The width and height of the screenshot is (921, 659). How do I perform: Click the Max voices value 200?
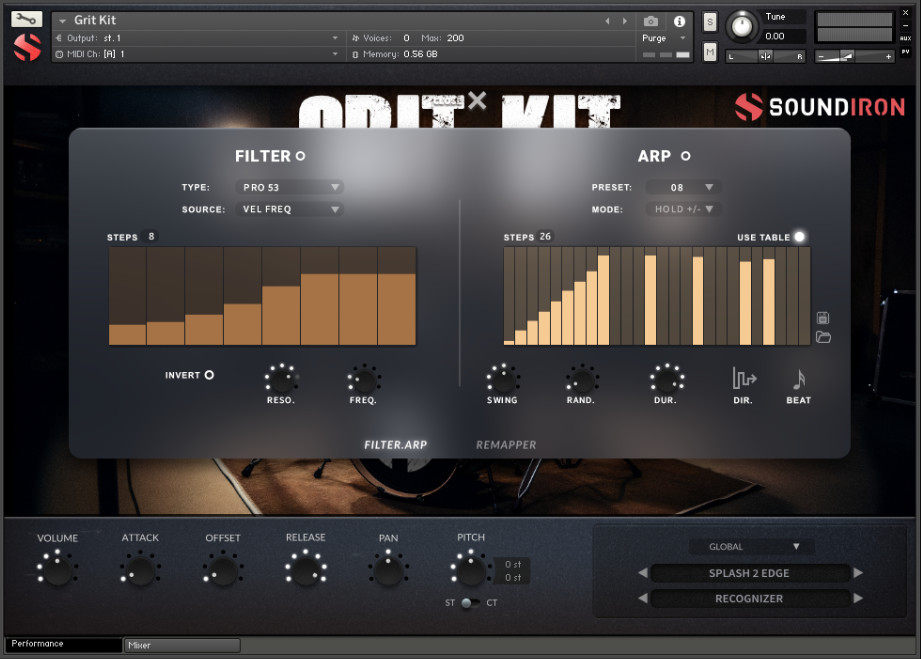[x=455, y=38]
